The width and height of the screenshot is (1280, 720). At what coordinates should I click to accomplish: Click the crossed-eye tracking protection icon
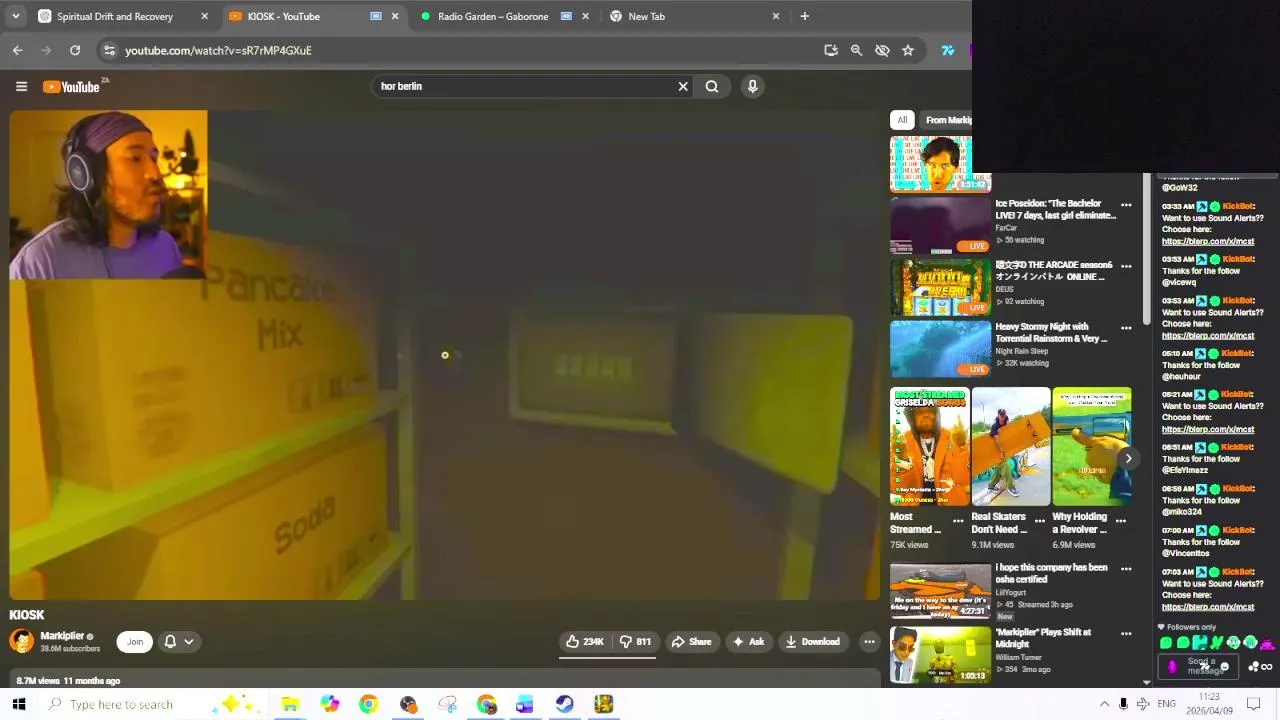click(x=882, y=50)
